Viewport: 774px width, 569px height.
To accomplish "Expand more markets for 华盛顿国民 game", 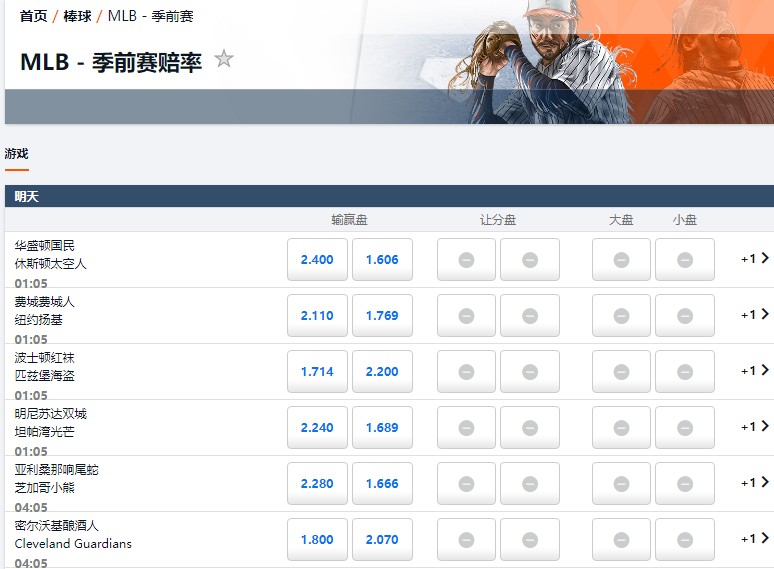I will pyautogui.click(x=754, y=259).
